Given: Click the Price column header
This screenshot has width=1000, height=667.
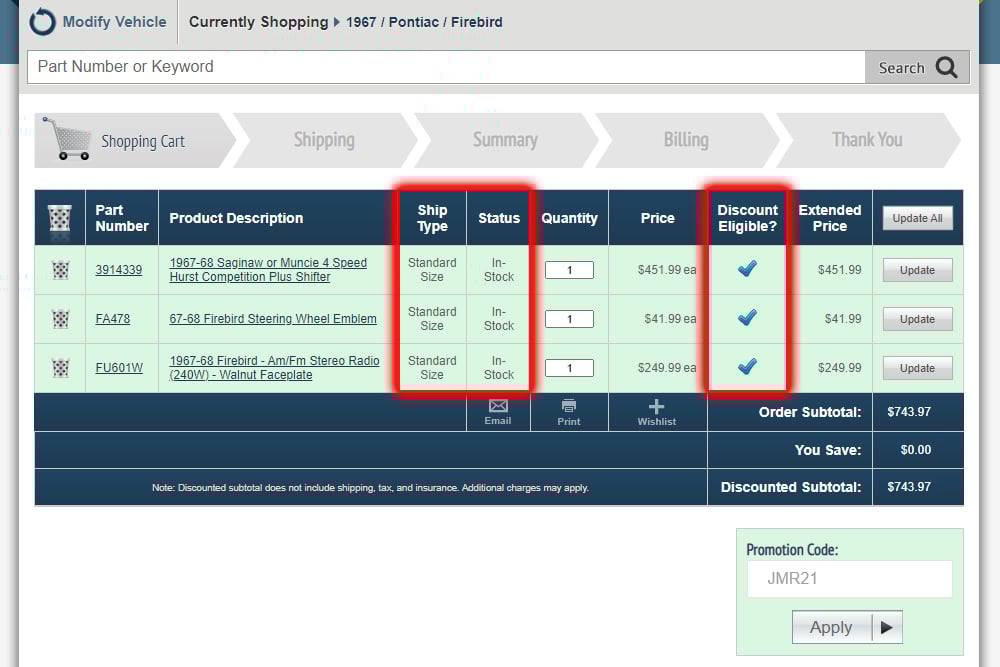Looking at the screenshot, I should tap(658, 218).
